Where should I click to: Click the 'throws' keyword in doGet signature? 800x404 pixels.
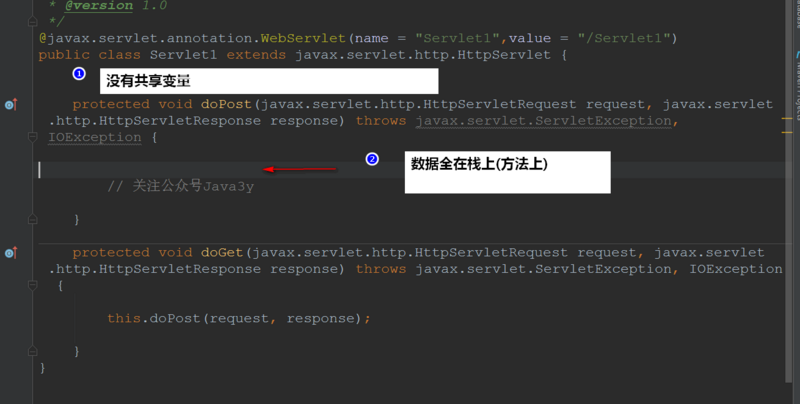(x=381, y=269)
